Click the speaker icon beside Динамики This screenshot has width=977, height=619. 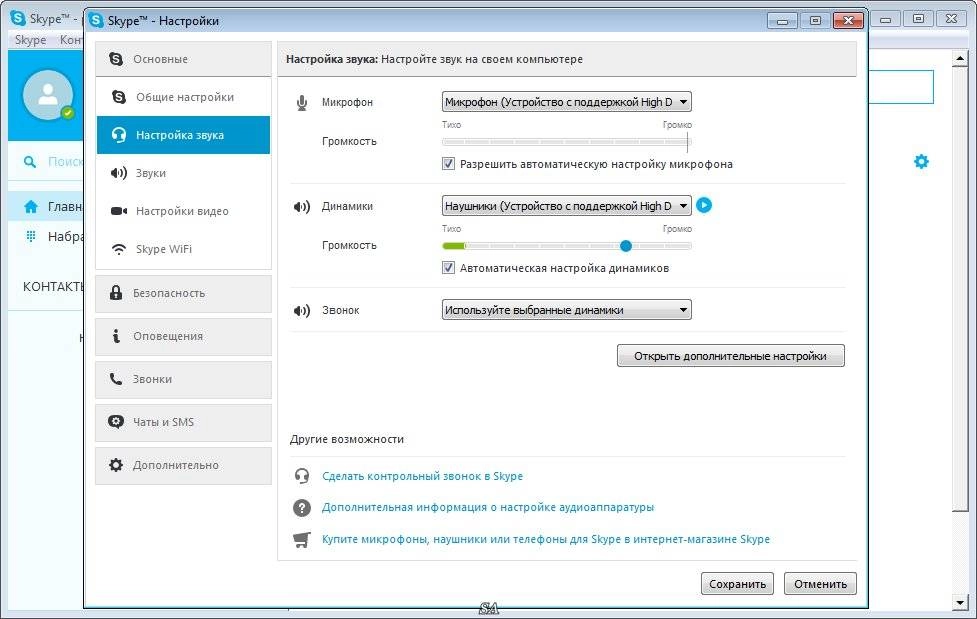tap(302, 206)
